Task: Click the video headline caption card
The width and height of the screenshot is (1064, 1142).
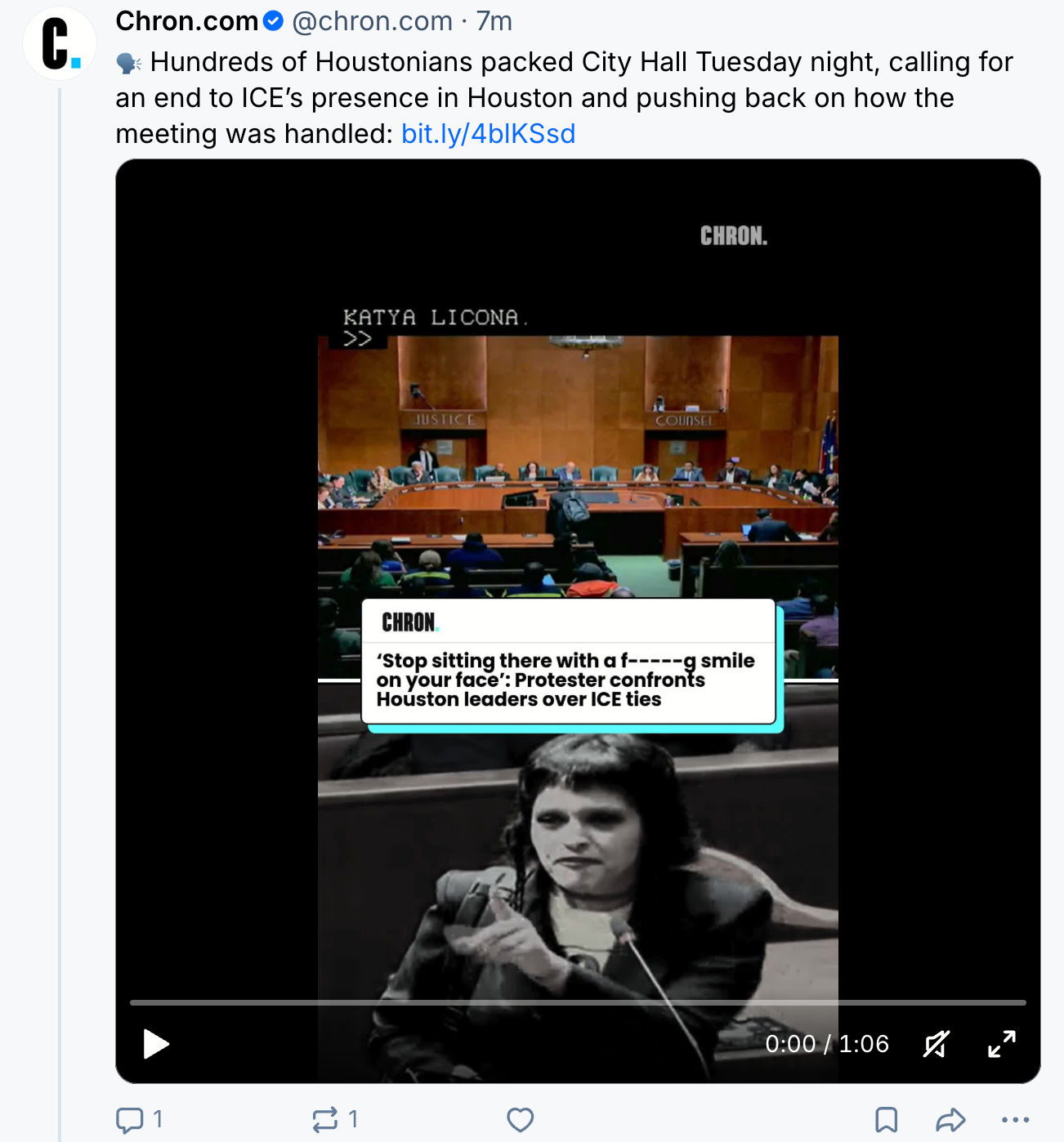Action: (x=569, y=662)
